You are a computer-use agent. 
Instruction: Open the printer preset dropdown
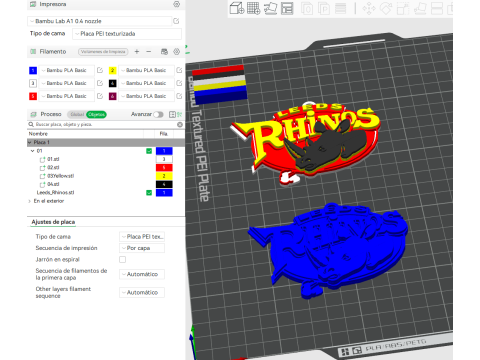[x=99, y=21]
